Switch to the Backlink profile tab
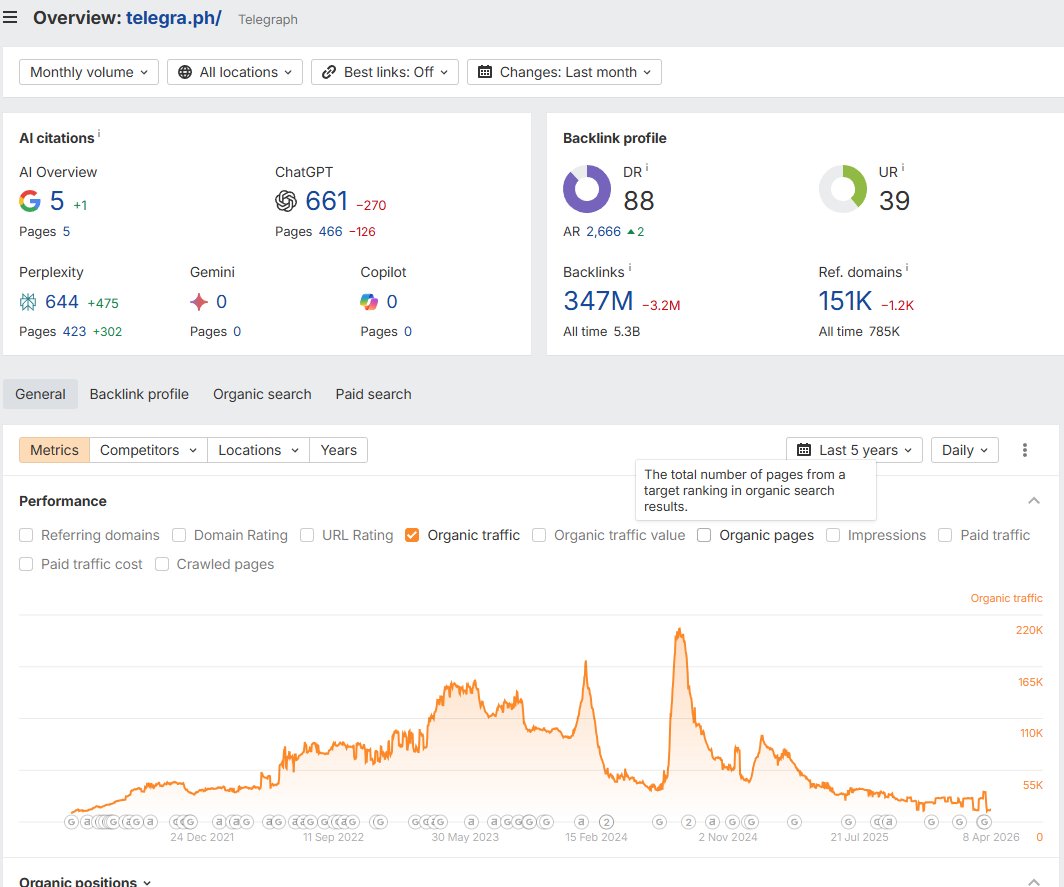This screenshot has width=1064, height=887. pos(139,394)
